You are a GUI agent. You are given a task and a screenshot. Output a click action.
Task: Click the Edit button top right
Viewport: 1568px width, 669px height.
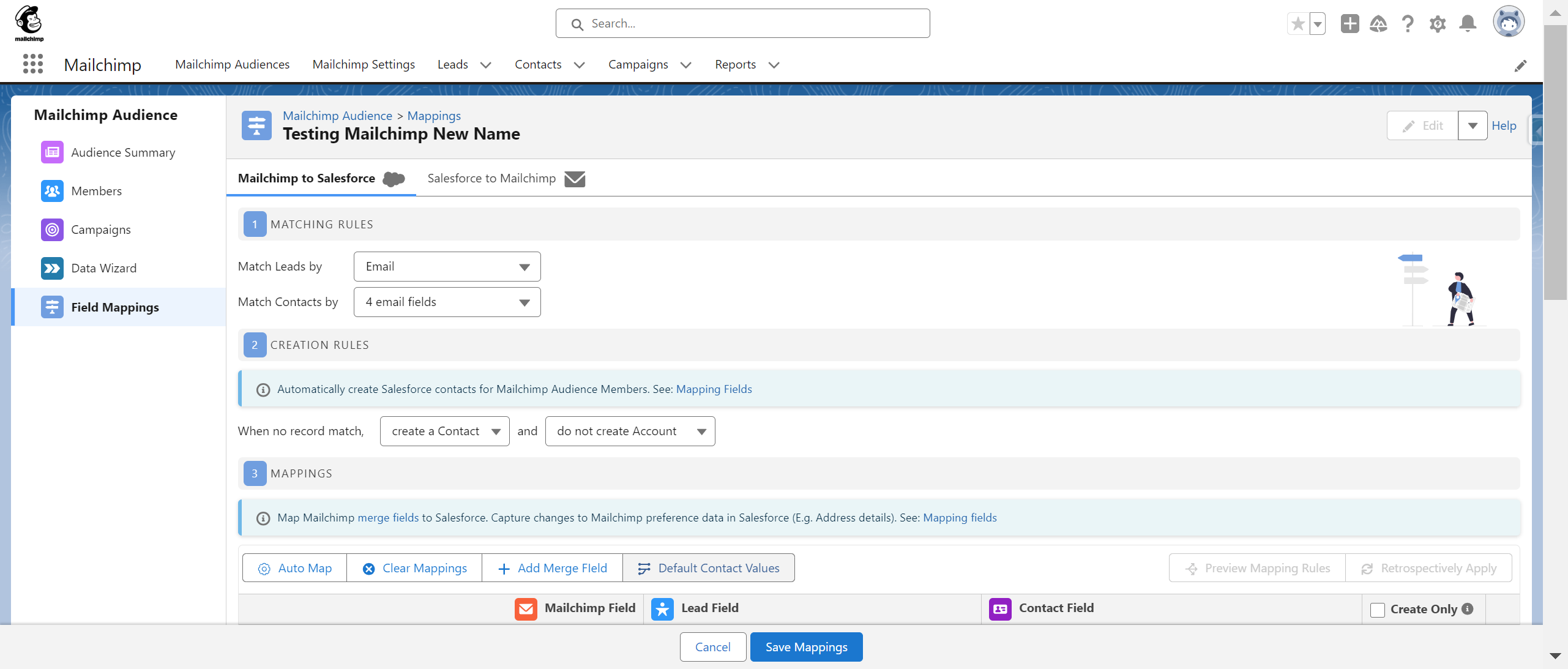pos(1423,125)
